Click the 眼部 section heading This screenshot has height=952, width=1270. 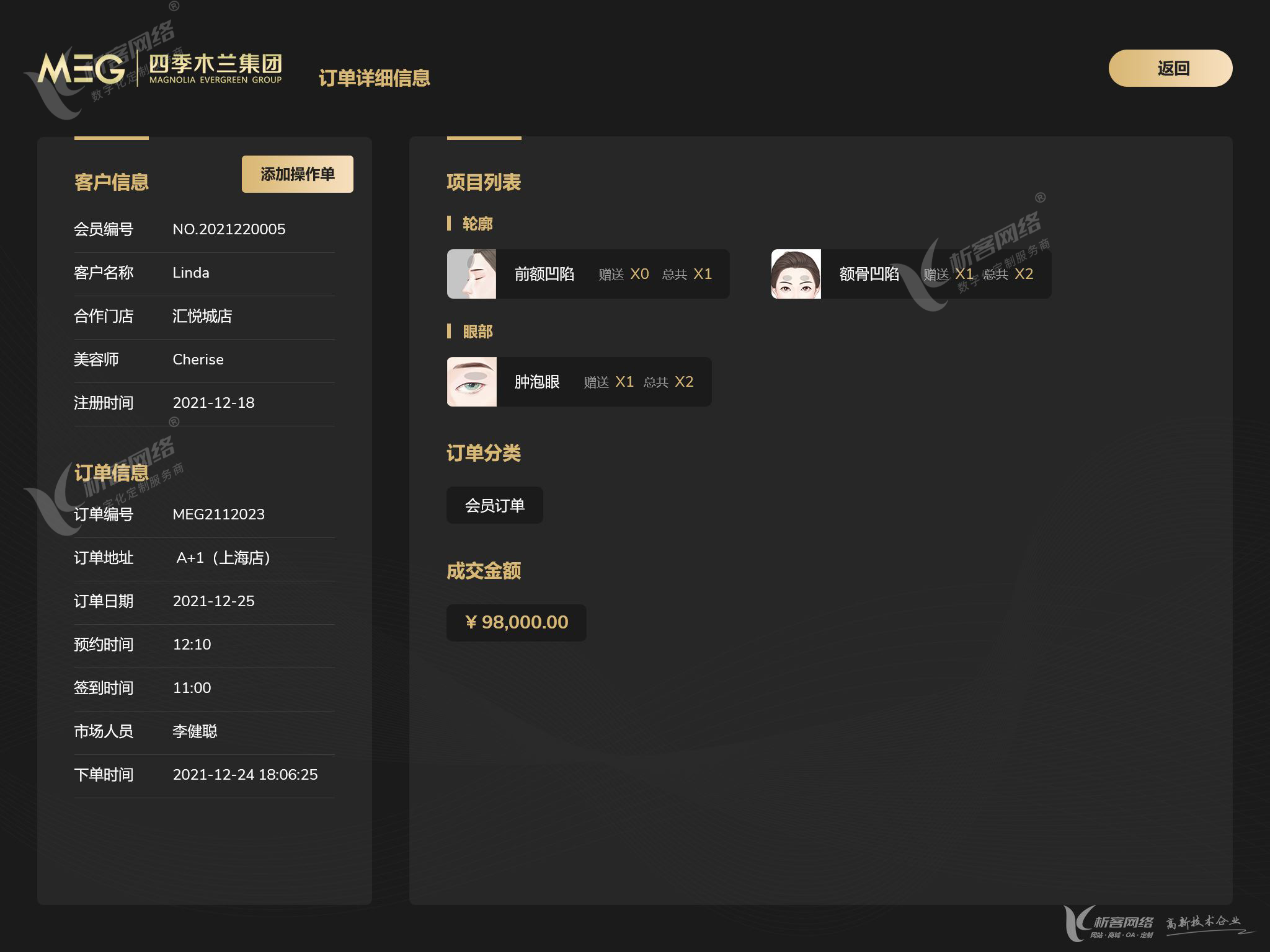click(477, 332)
